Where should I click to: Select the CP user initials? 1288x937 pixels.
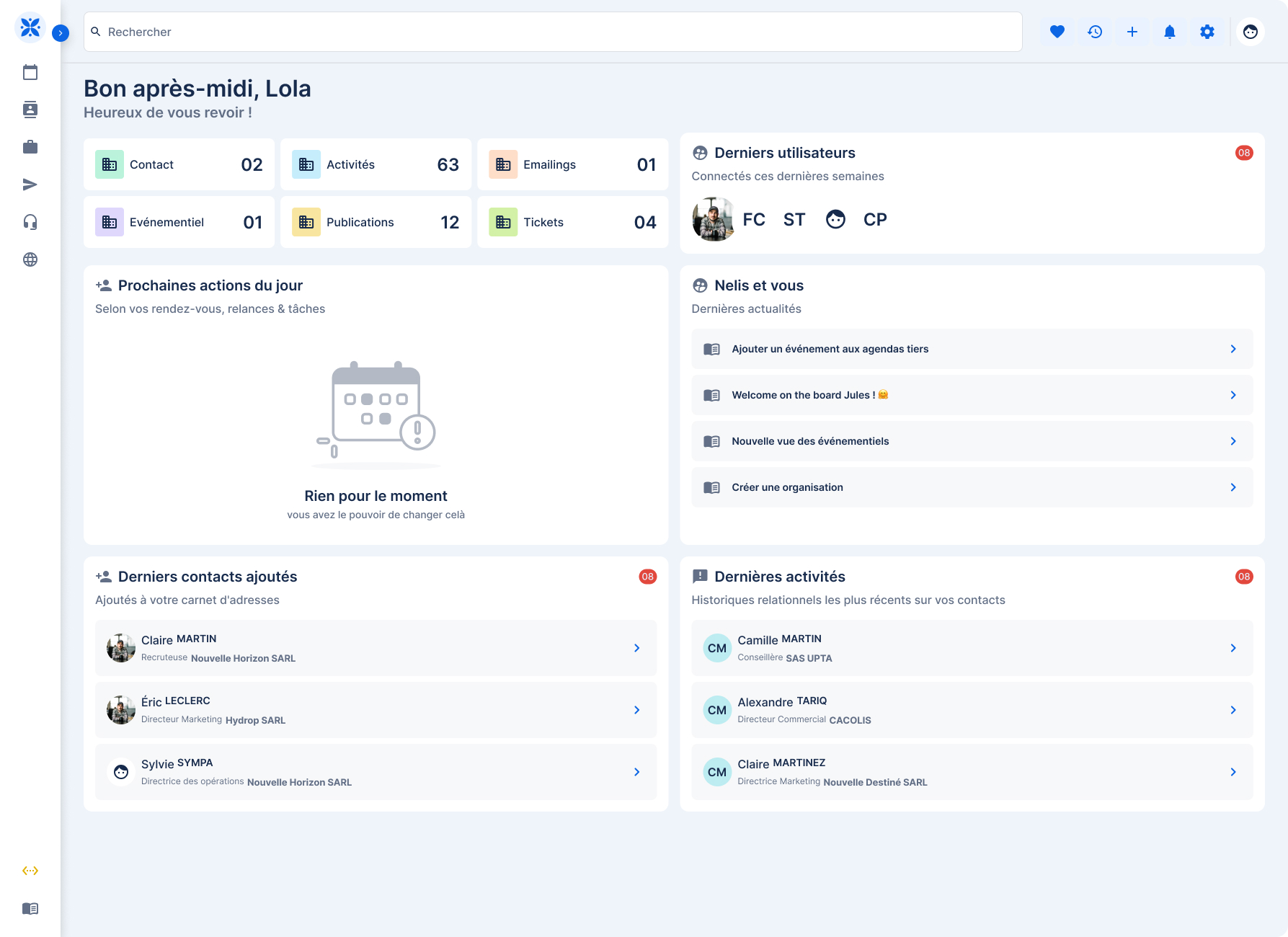pyautogui.click(x=875, y=219)
